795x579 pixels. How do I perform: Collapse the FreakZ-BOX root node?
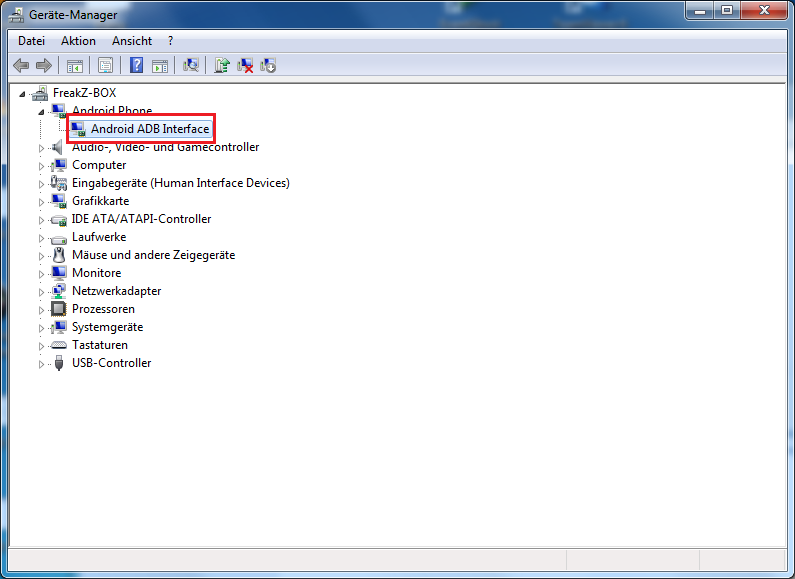(x=22, y=94)
